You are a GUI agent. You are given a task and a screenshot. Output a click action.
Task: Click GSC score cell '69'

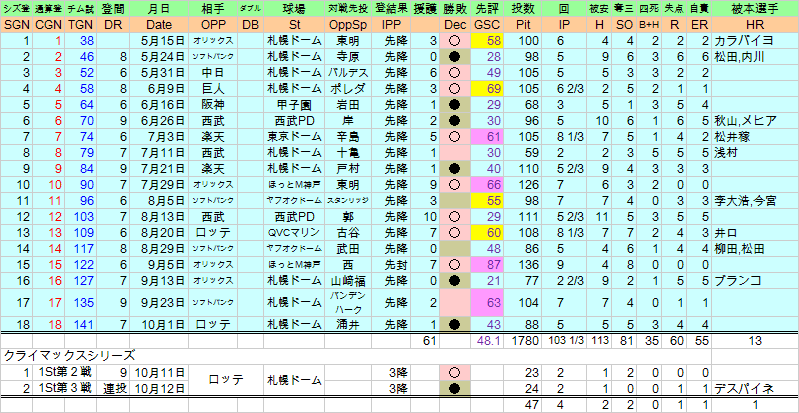[487, 89]
